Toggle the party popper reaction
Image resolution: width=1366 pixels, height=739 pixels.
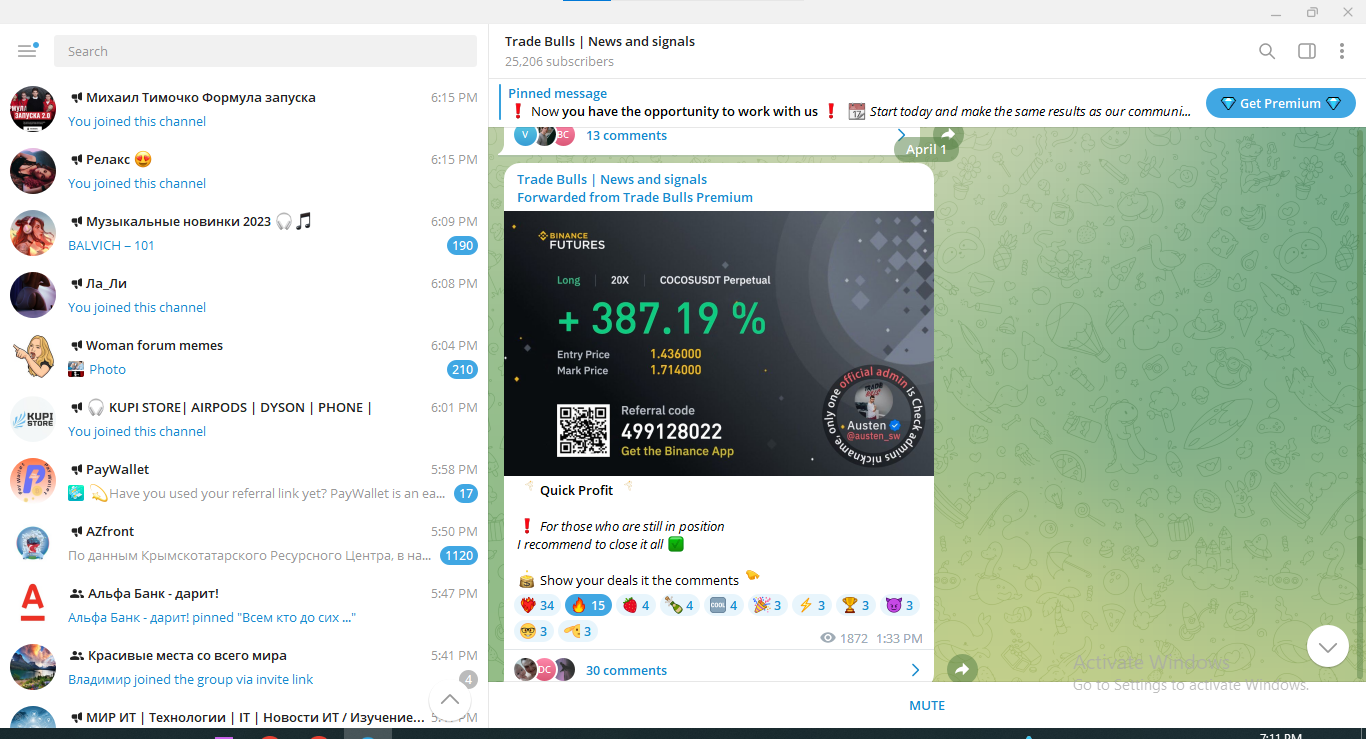(x=768, y=605)
